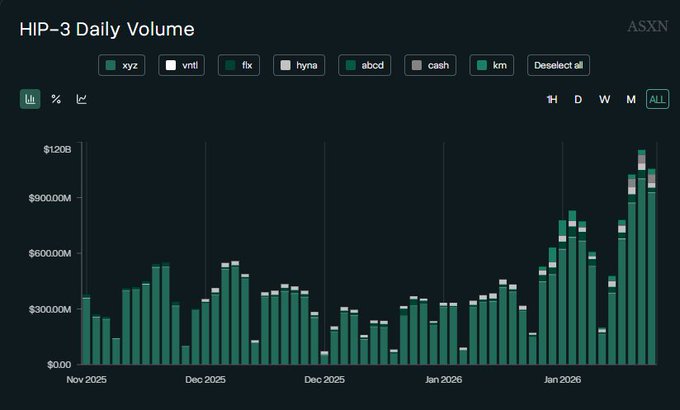The width and height of the screenshot is (680, 410).
Task: Choose the W weekly timeframe
Action: pos(604,99)
